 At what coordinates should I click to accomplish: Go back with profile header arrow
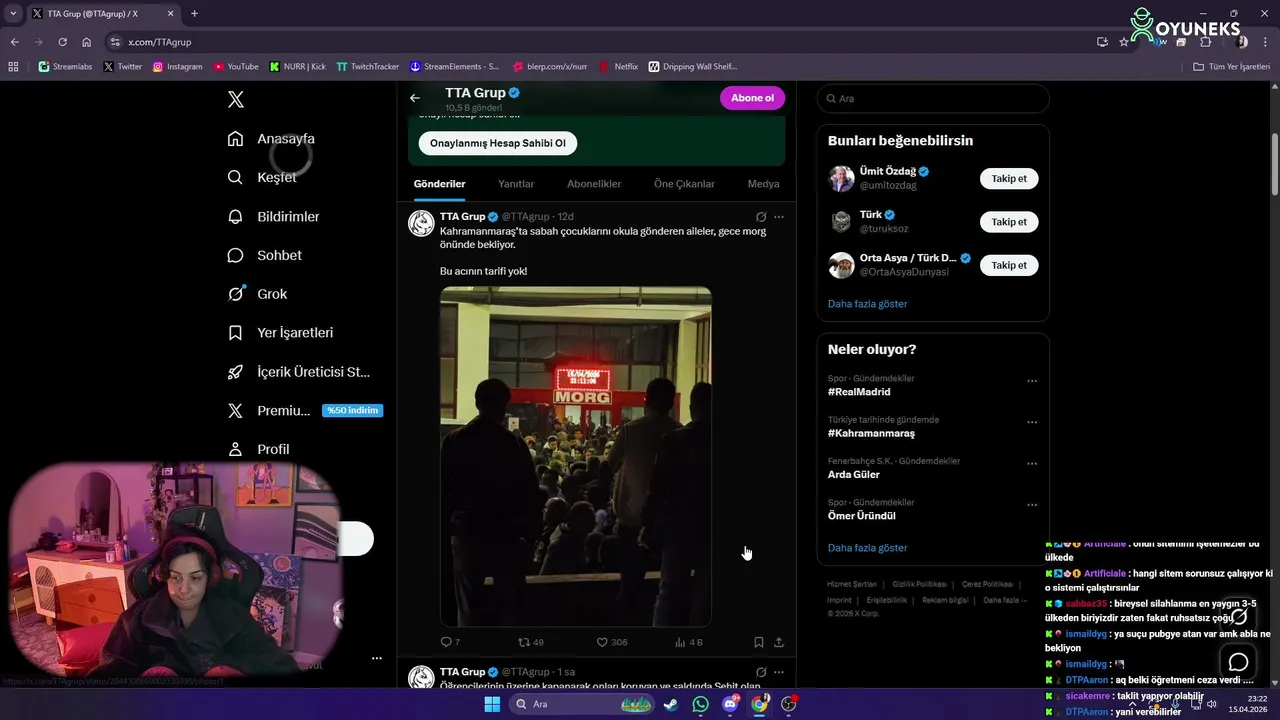click(x=415, y=98)
